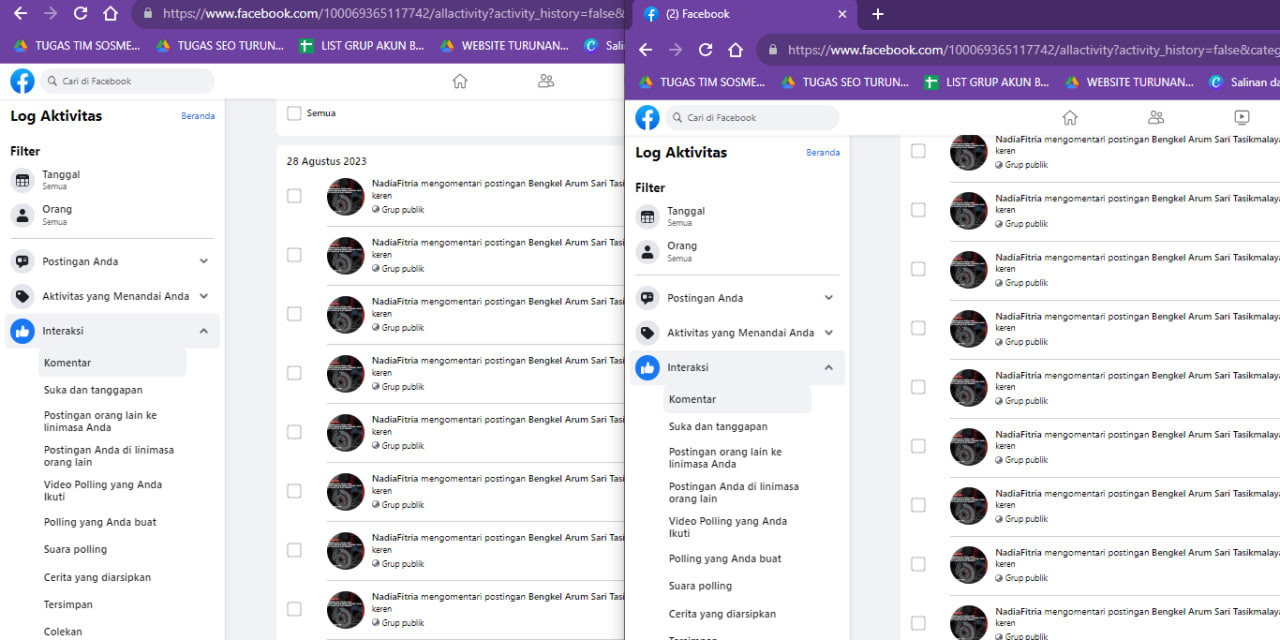Open Facebook home feed icon in left window

pyautogui.click(x=460, y=81)
